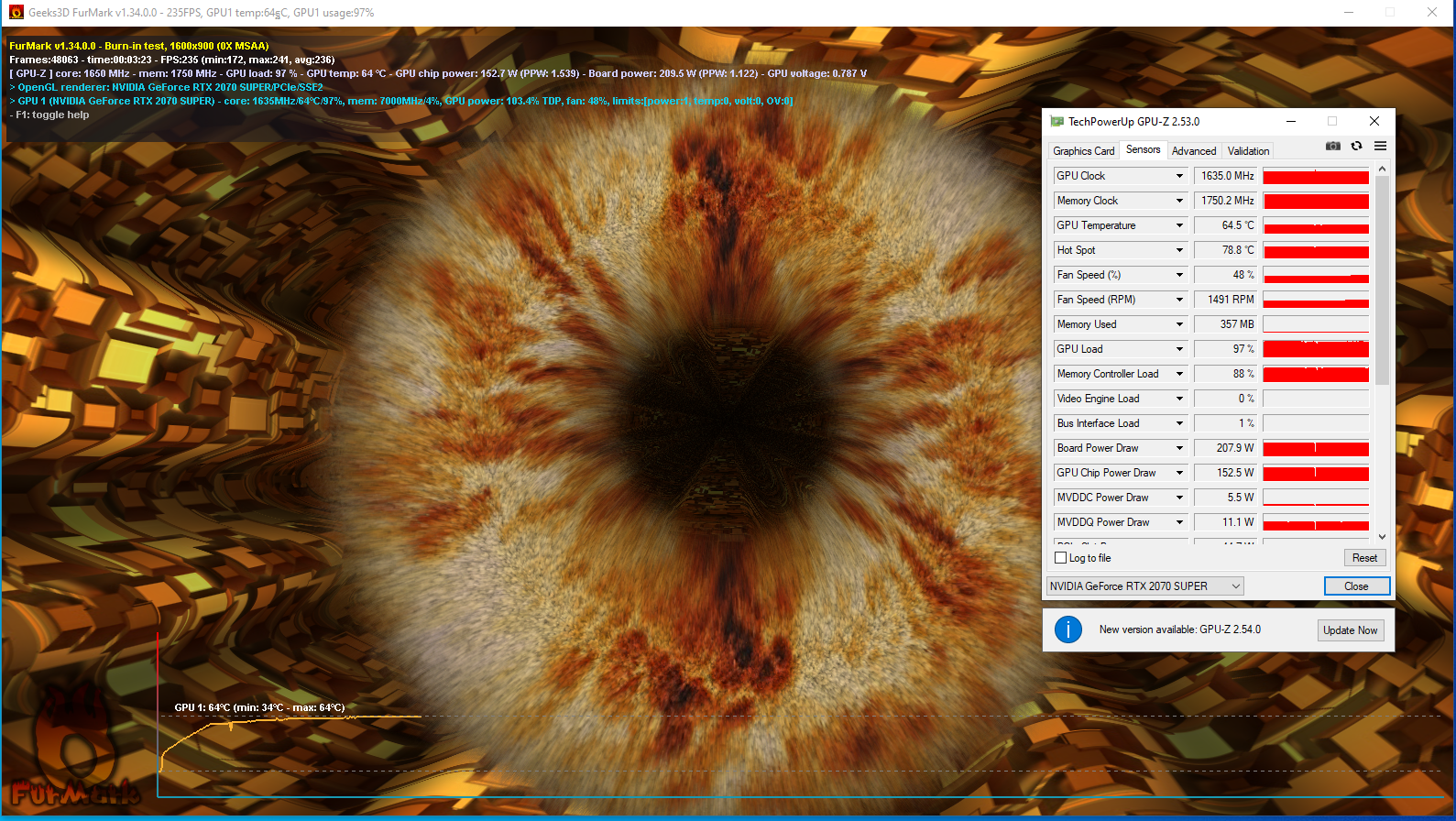Click the blue info icon in update notice
The height and width of the screenshot is (821, 1456).
pos(1067,629)
